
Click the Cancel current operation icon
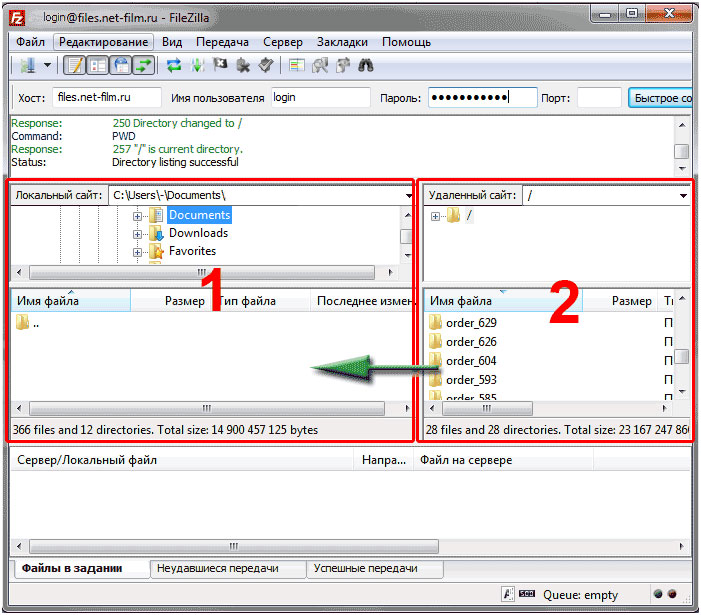pyautogui.click(x=219, y=66)
